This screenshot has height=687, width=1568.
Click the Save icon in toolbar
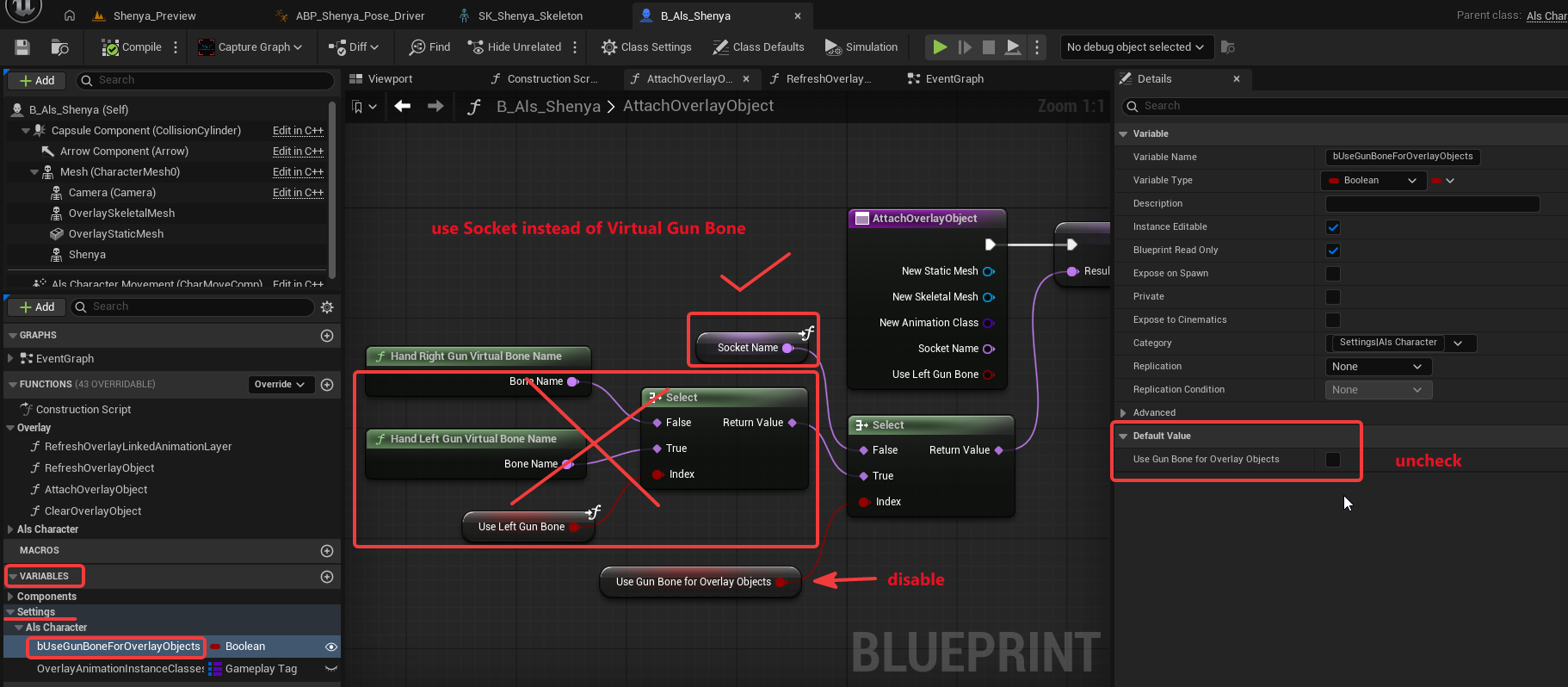(22, 47)
